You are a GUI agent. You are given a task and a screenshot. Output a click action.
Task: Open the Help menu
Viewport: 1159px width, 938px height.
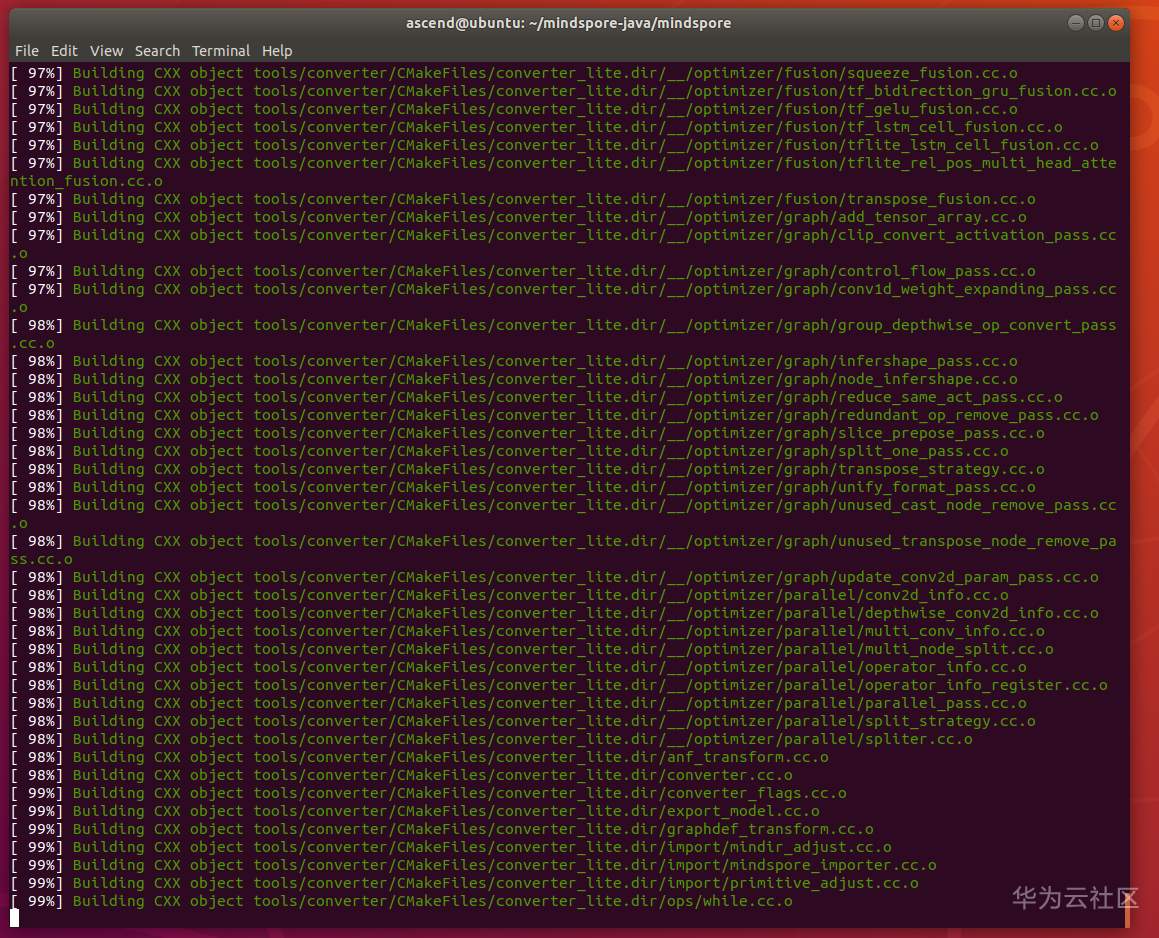click(277, 51)
